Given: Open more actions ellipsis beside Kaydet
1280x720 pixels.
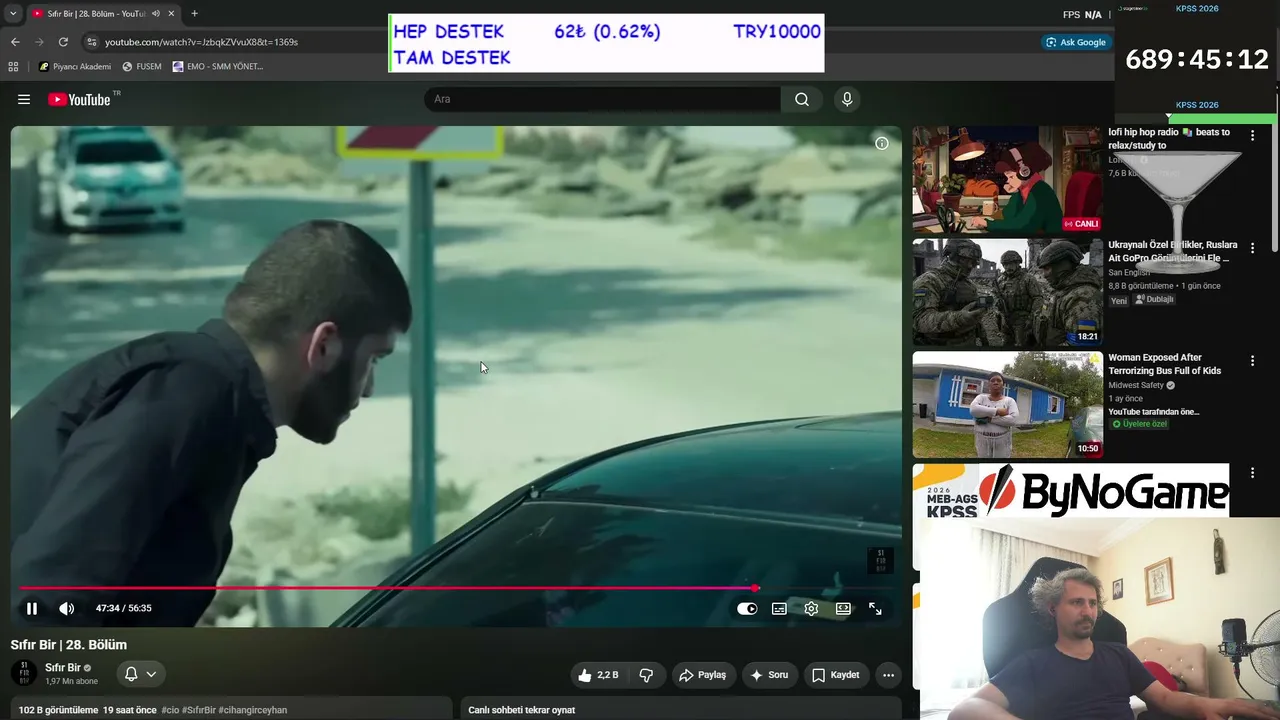Looking at the screenshot, I should click(x=888, y=675).
